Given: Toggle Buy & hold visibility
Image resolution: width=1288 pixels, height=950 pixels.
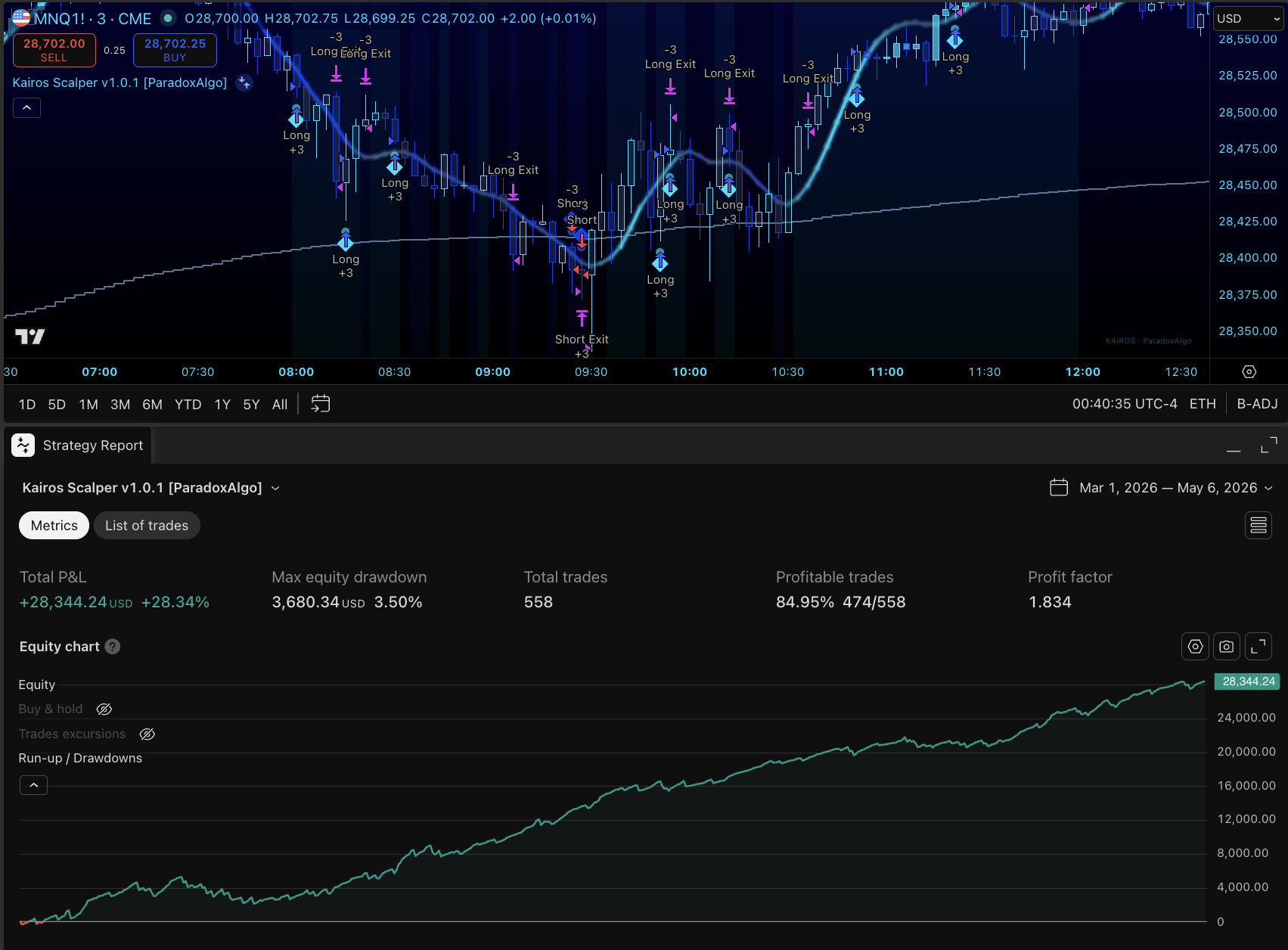Looking at the screenshot, I should [x=104, y=709].
